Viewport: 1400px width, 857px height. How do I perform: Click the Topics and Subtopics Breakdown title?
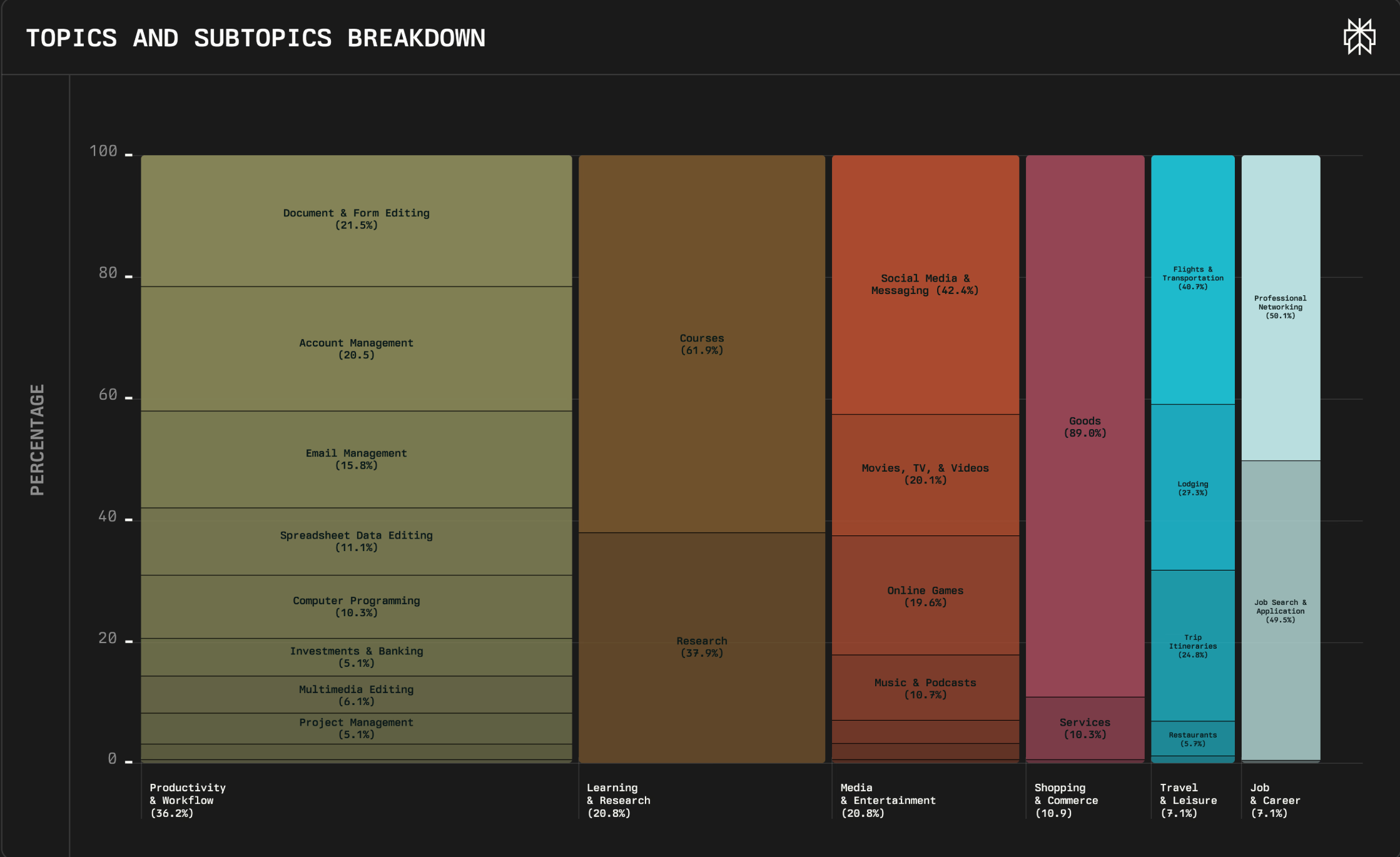[x=255, y=38]
